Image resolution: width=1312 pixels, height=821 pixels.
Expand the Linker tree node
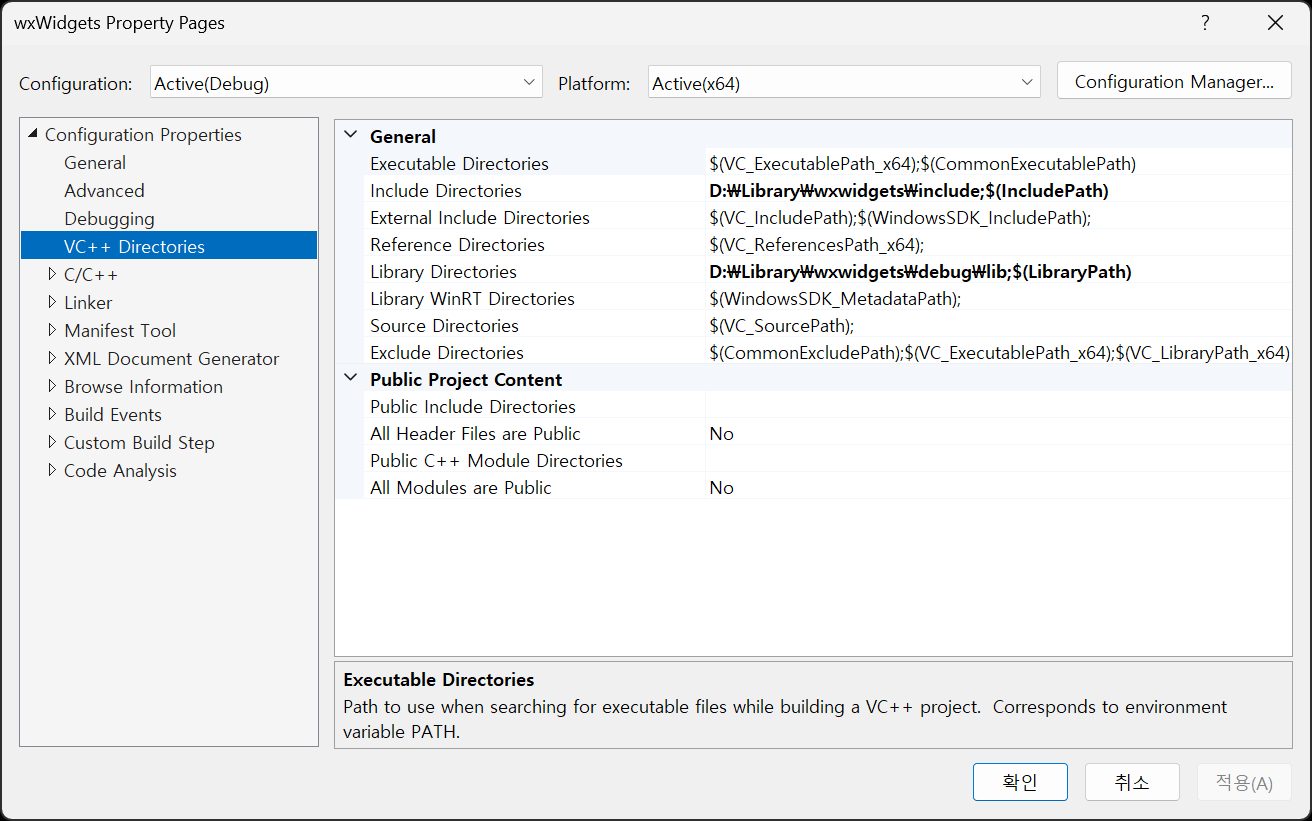click(53, 302)
